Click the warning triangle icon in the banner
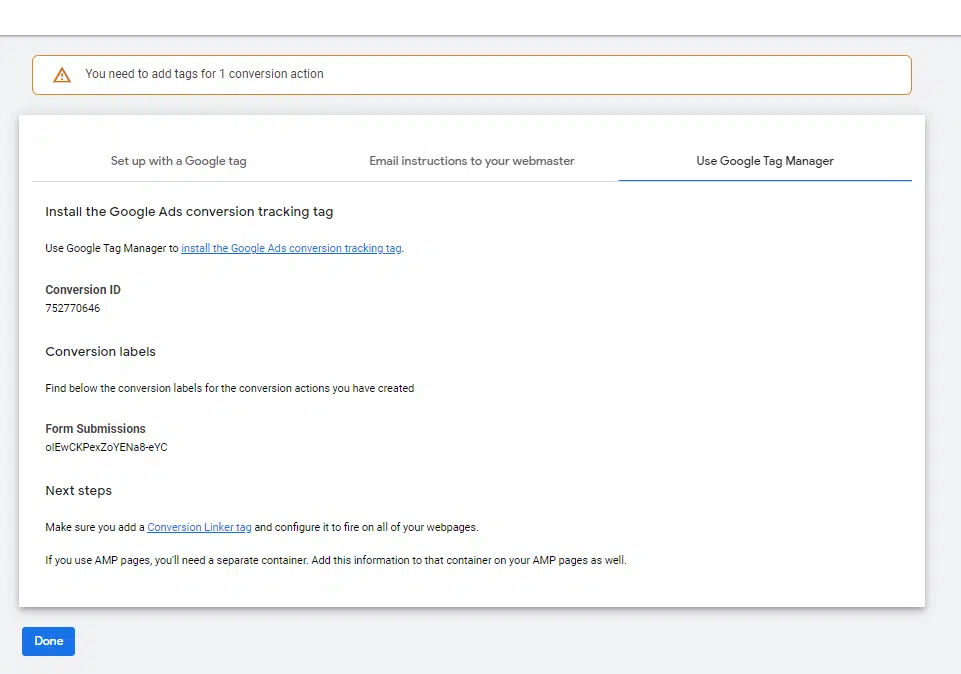 [x=62, y=75]
